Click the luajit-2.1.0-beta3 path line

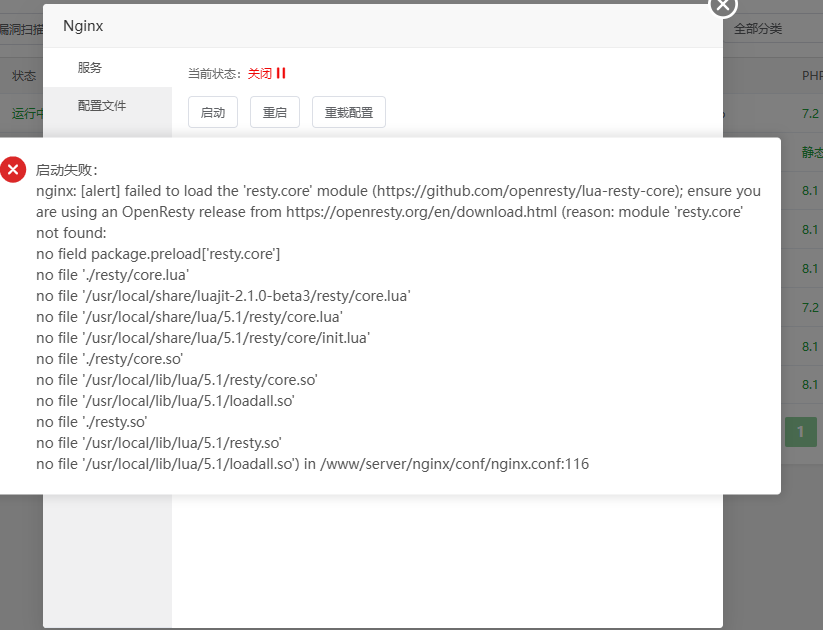[x=223, y=296]
